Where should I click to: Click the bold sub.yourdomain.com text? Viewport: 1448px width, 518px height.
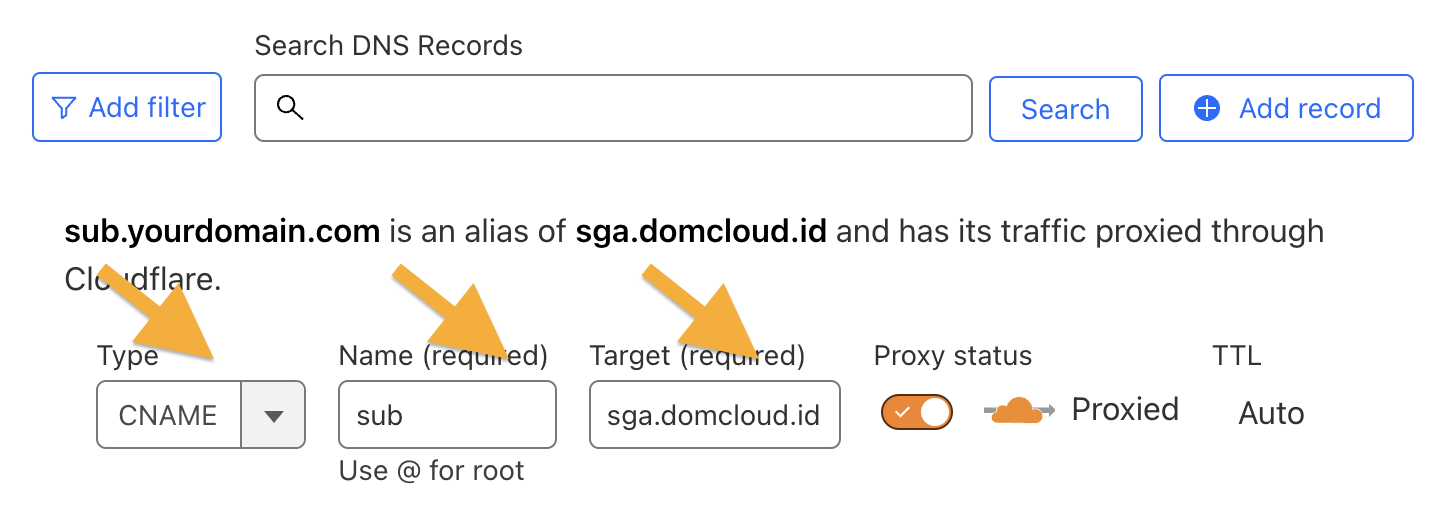tap(222, 232)
